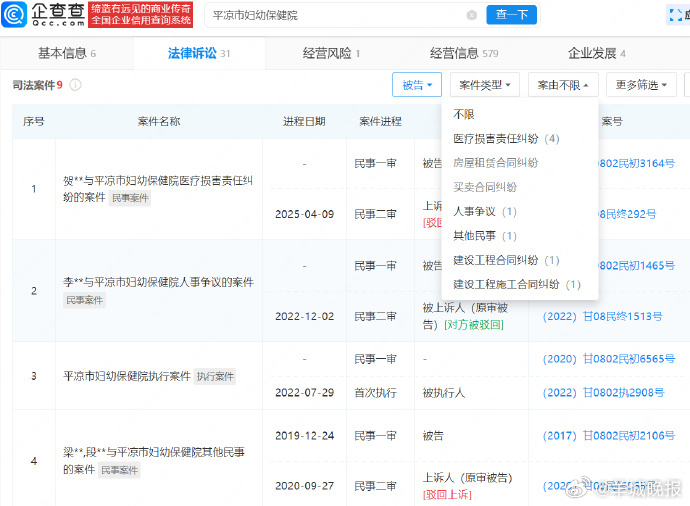Collapse the 案由不限 dropdown
The image size is (690, 506).
pos(563,84)
